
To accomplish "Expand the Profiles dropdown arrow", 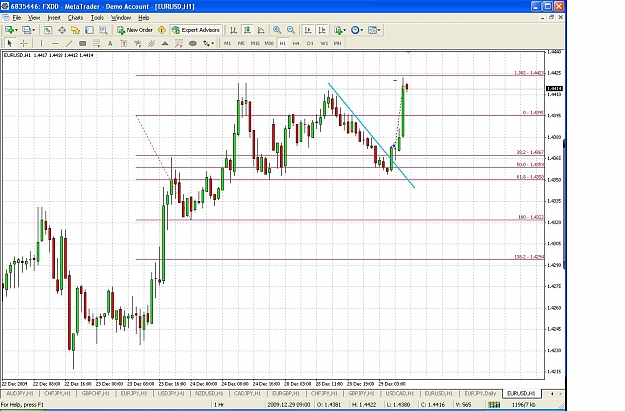I will (33, 30).
